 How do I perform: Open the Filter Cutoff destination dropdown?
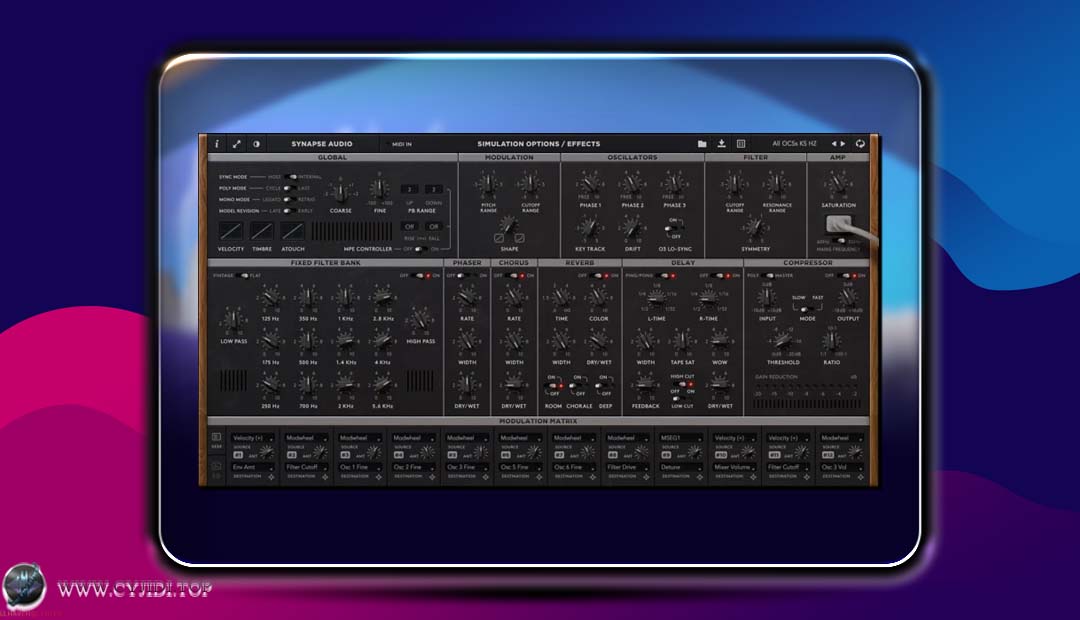[x=305, y=467]
